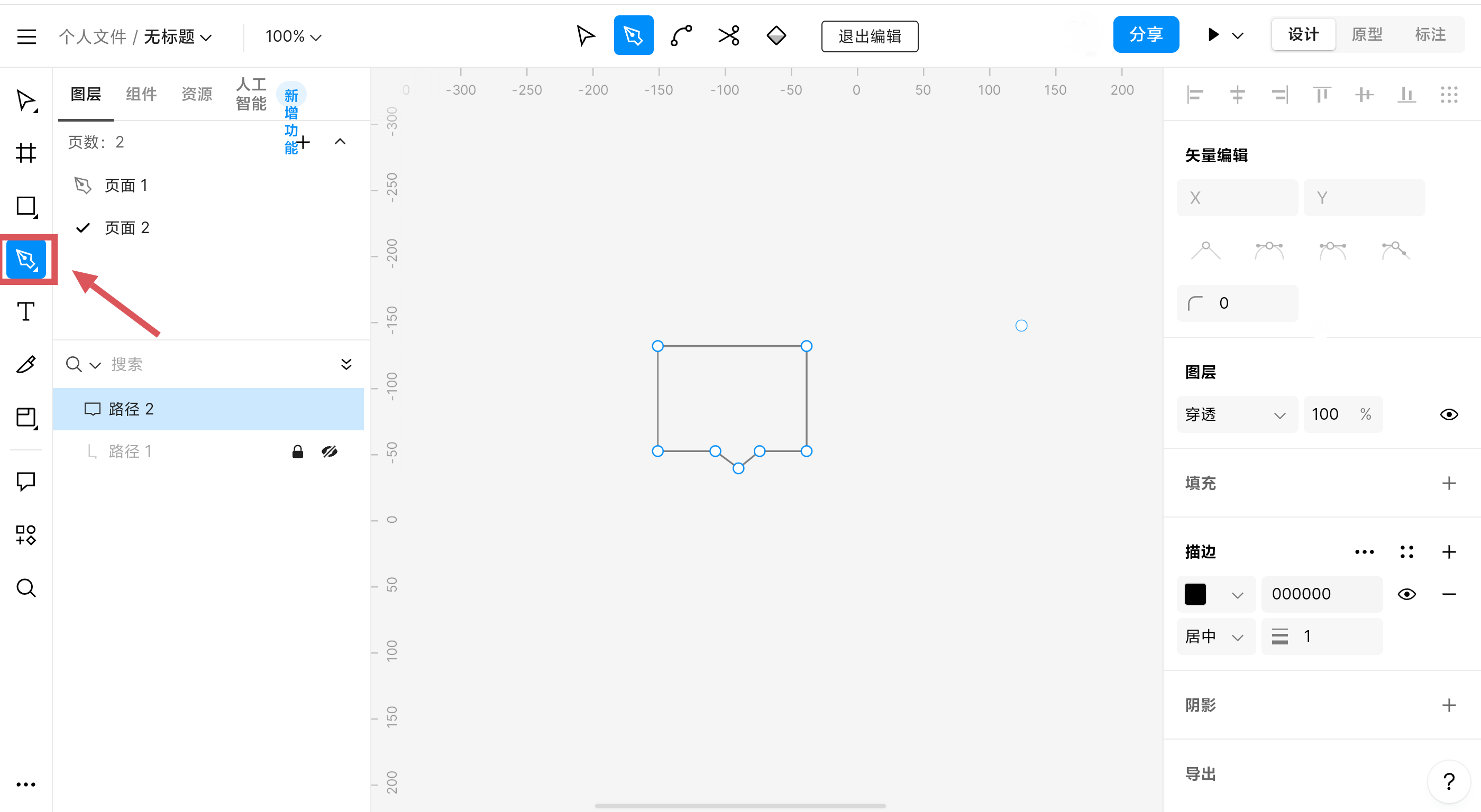Add a fill with 填充 plus
Screen dimensions: 1481x812
(x=1449, y=483)
